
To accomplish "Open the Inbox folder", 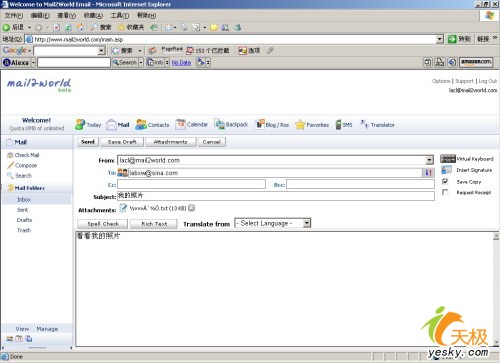I will (24, 199).
